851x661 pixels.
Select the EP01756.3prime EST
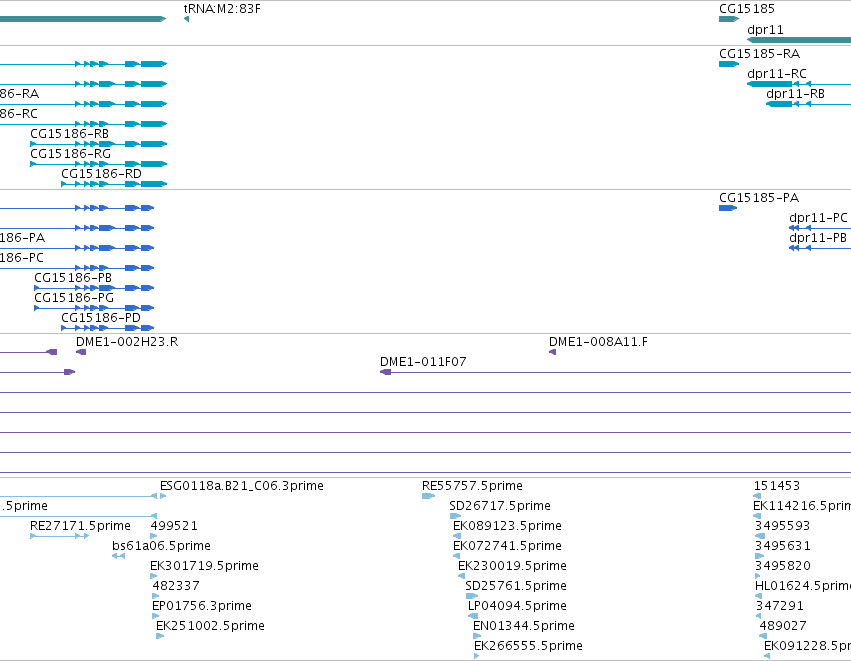coord(202,606)
